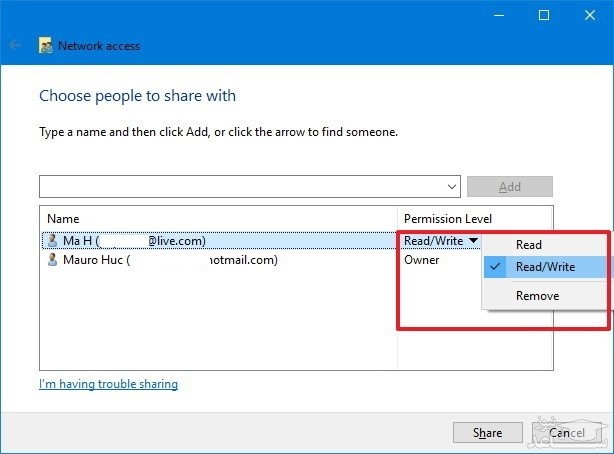
Task: Select the user icon beside Mauro Huc
Action: point(53,260)
